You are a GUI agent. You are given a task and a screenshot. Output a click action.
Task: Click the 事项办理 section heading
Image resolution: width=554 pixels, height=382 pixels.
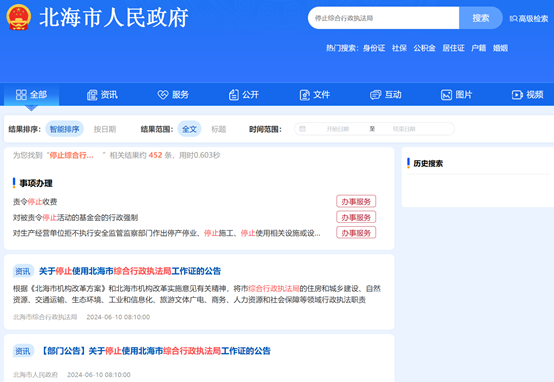pyautogui.click(x=36, y=183)
